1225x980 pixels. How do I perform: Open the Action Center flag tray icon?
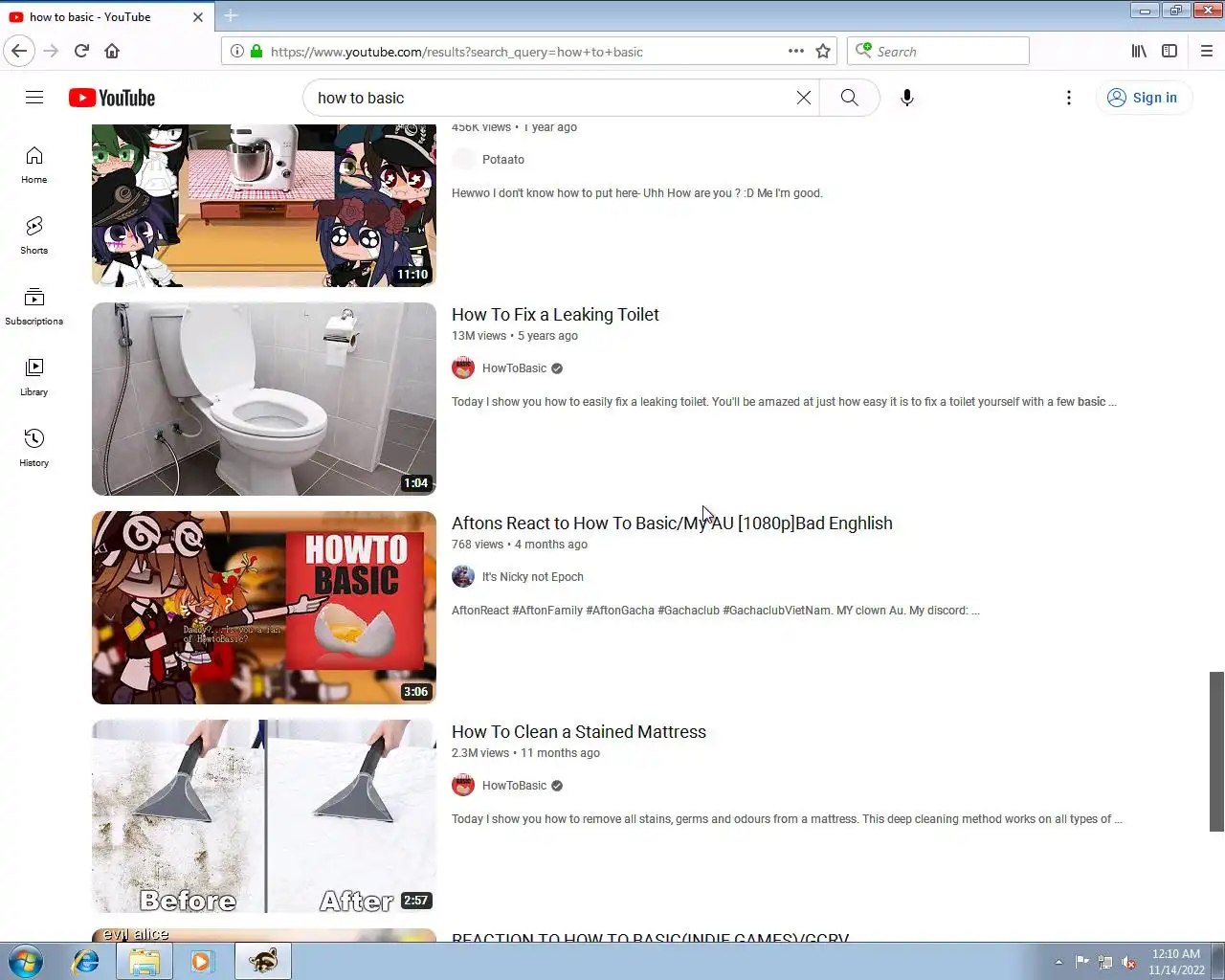(x=1082, y=962)
